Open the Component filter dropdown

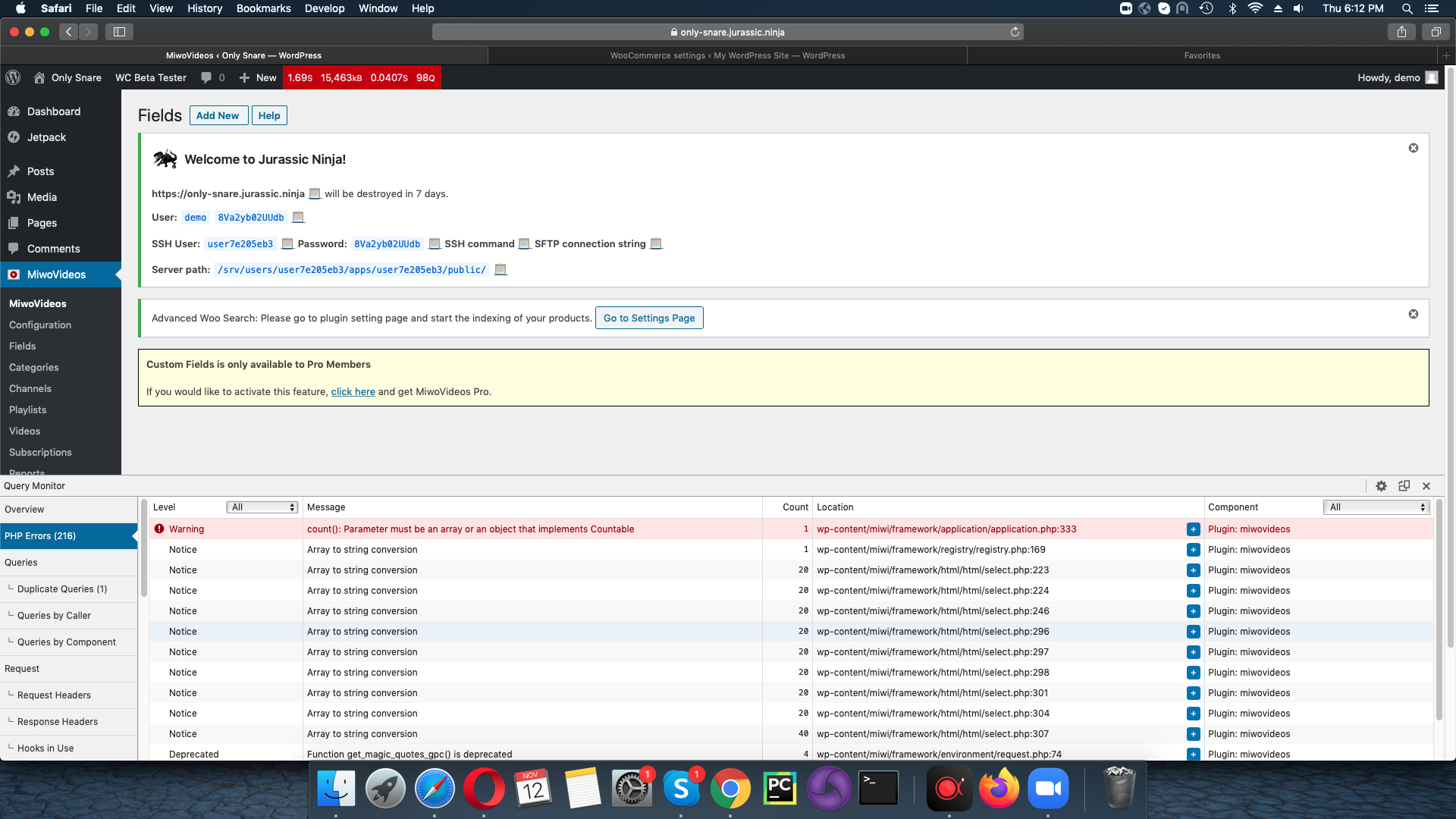coord(1376,507)
